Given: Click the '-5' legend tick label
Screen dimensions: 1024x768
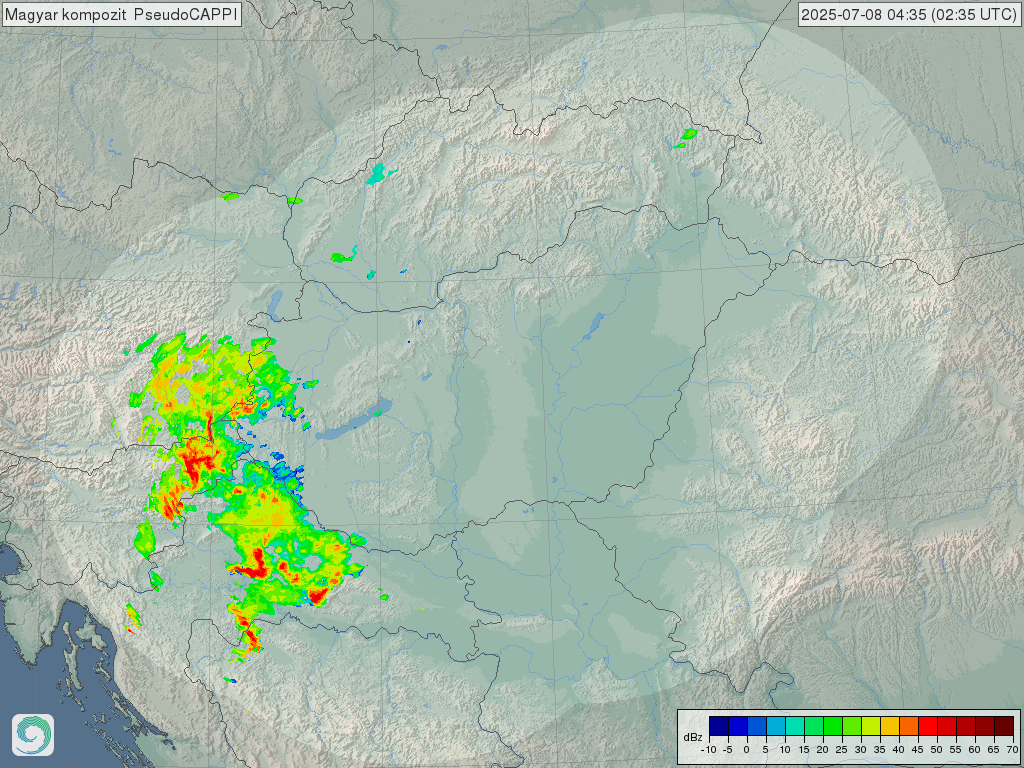Looking at the screenshot, I should coord(728,750).
